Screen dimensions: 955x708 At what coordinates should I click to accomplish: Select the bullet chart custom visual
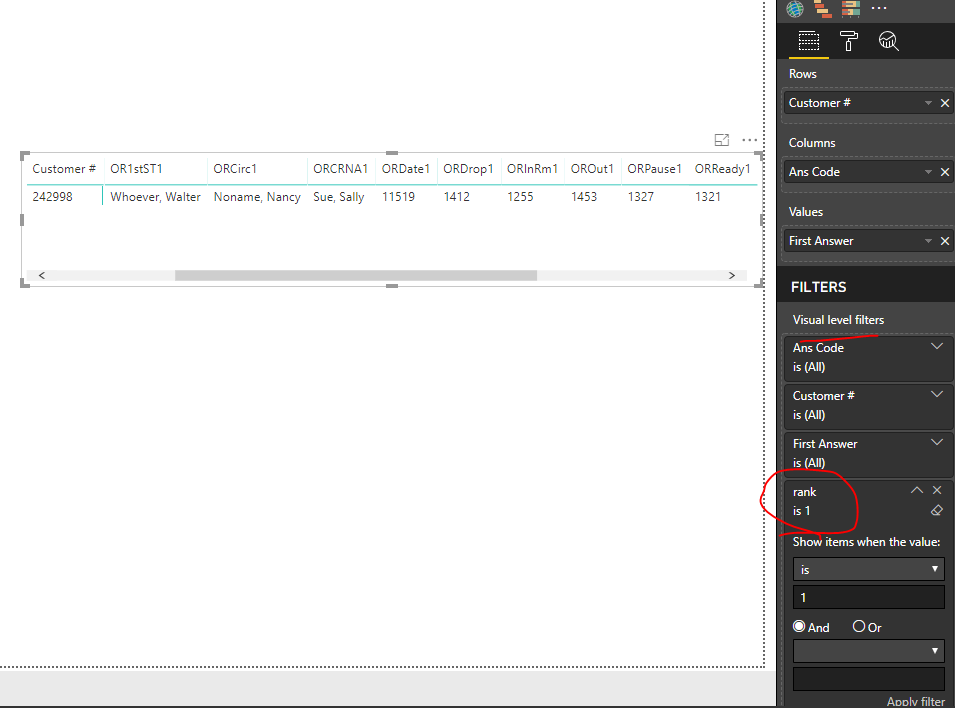point(851,9)
